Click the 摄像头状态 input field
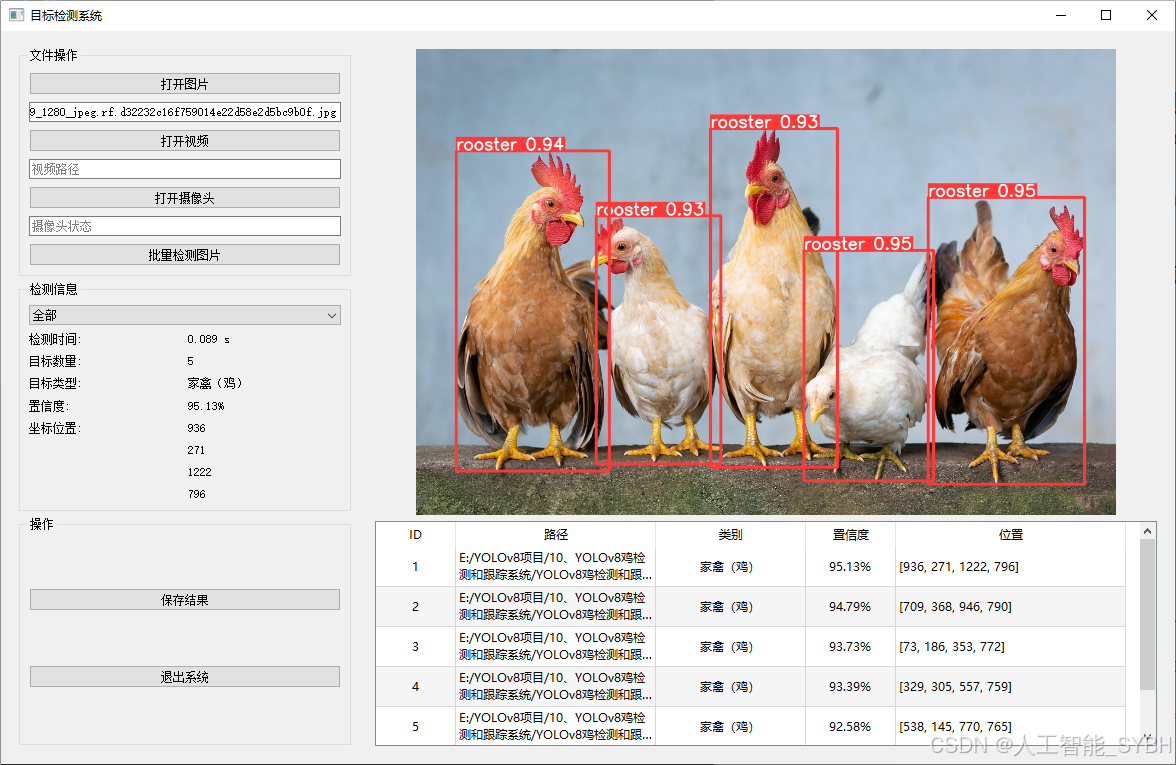 tap(184, 226)
